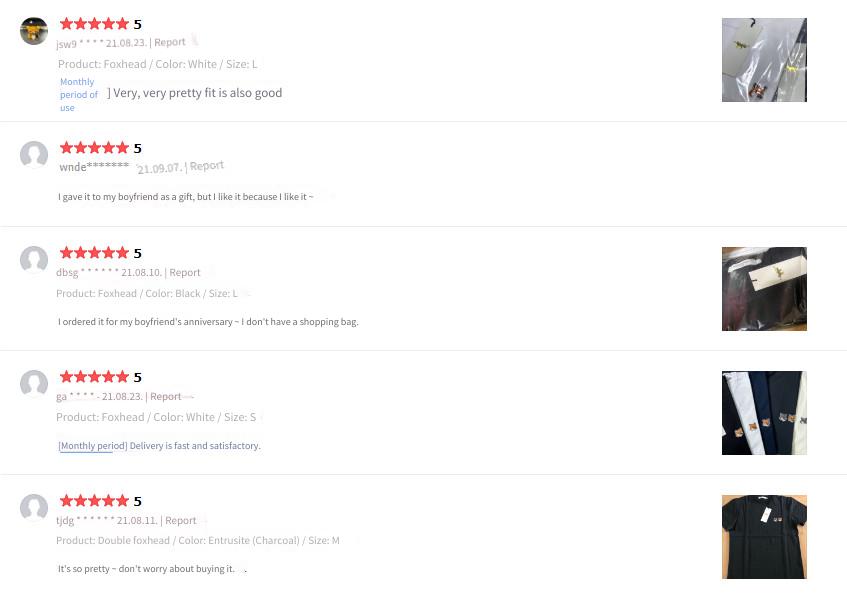Image resolution: width=847 pixels, height=596 pixels.
Task: Click the star rating on jsw9's review
Action: click(94, 24)
